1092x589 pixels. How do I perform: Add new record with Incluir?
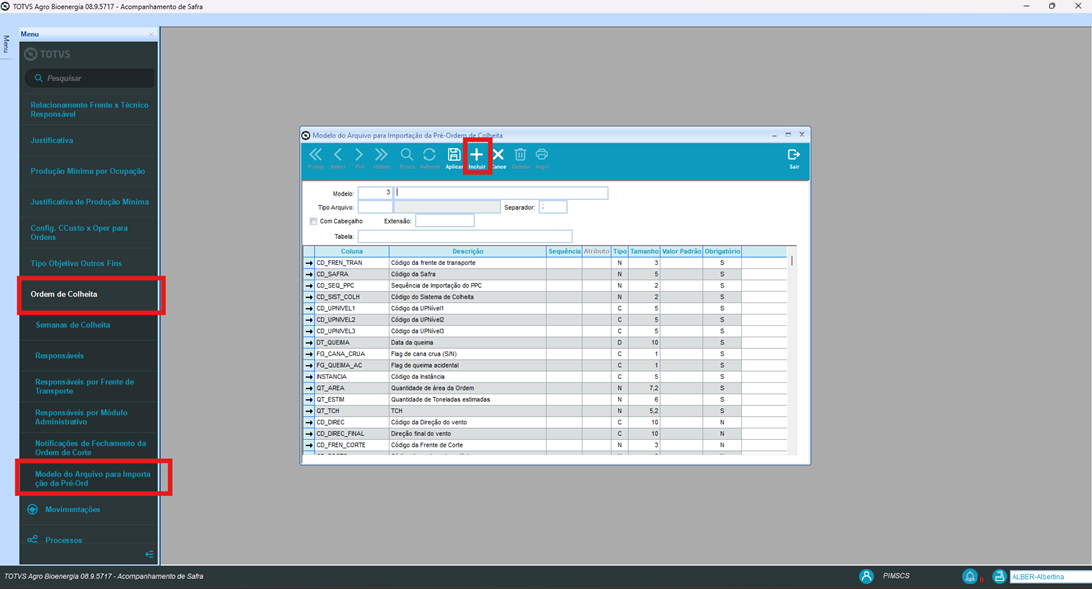point(477,158)
